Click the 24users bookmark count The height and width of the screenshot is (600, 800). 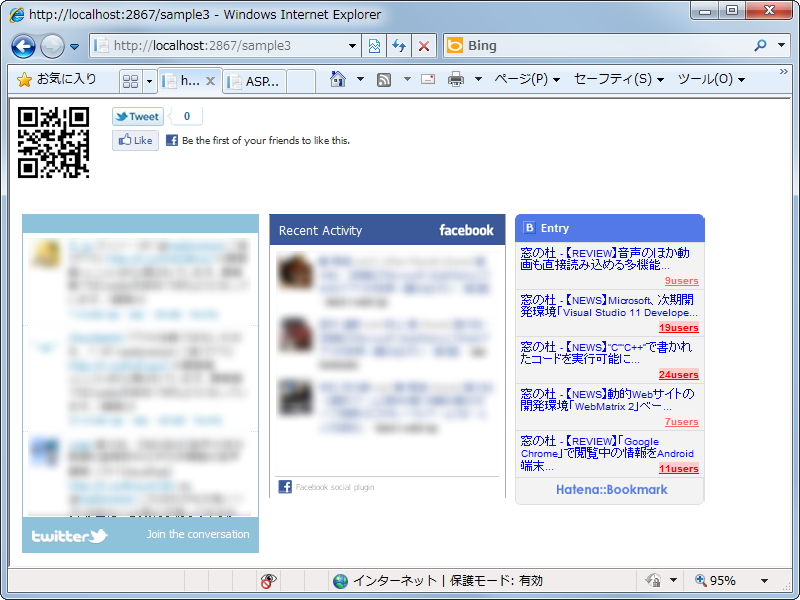[679, 375]
